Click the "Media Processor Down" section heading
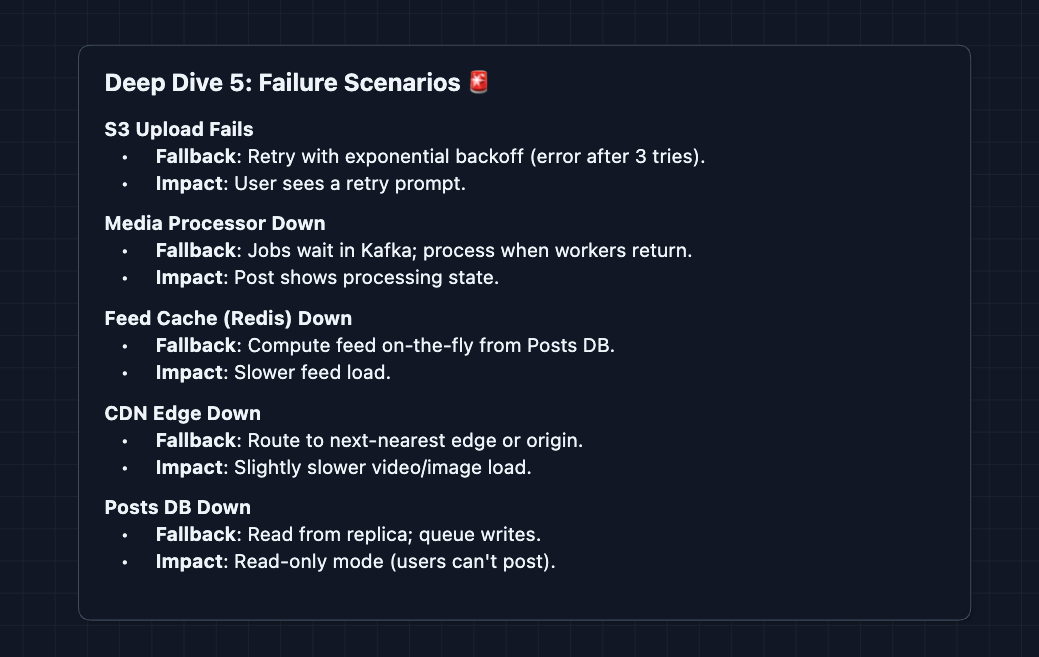The image size is (1039, 657). click(215, 223)
